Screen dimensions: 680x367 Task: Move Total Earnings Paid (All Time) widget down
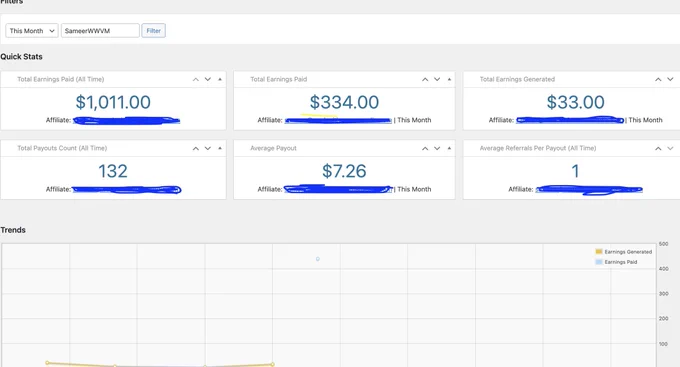(208, 79)
